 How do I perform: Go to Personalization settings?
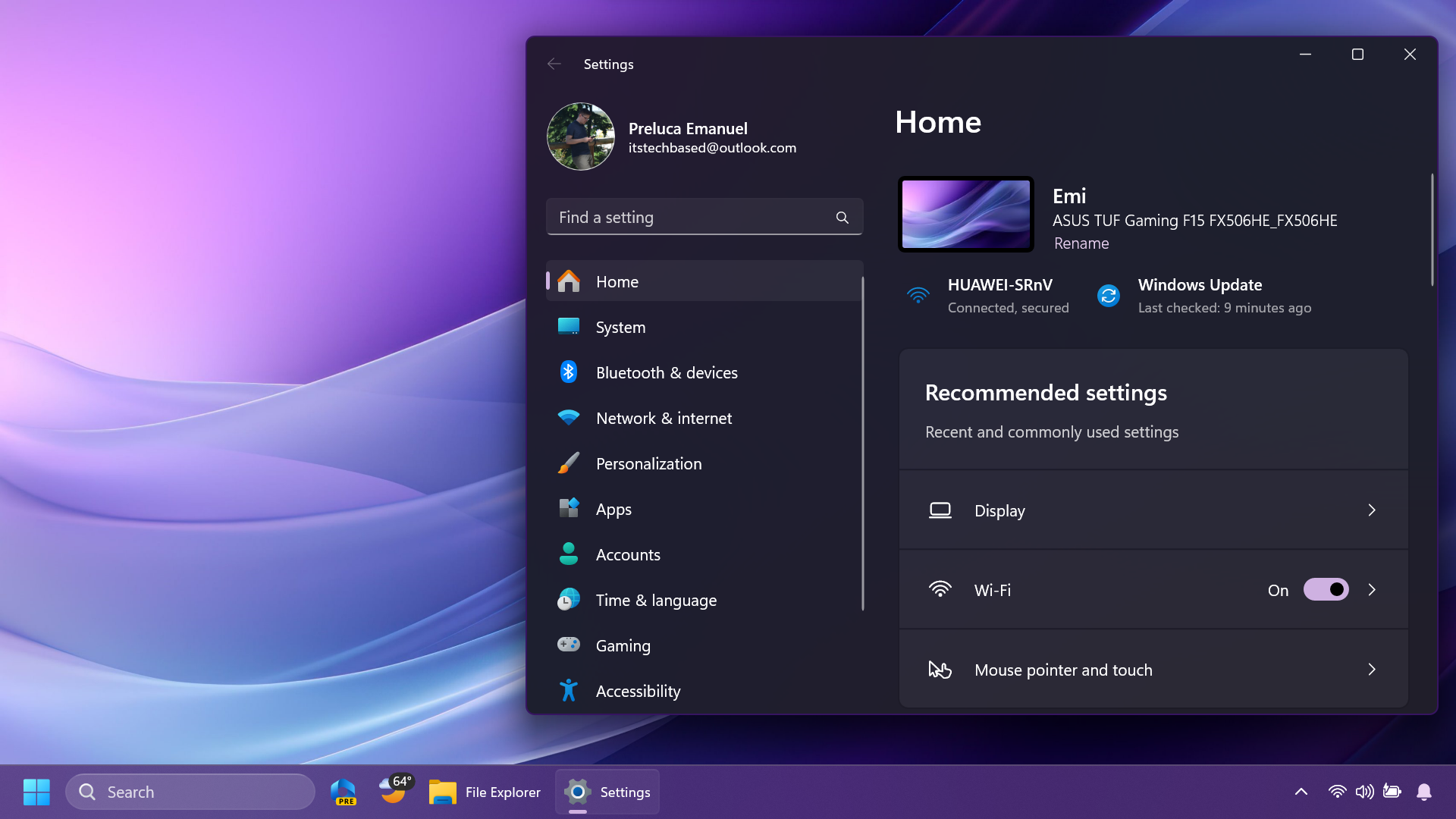[704, 463]
